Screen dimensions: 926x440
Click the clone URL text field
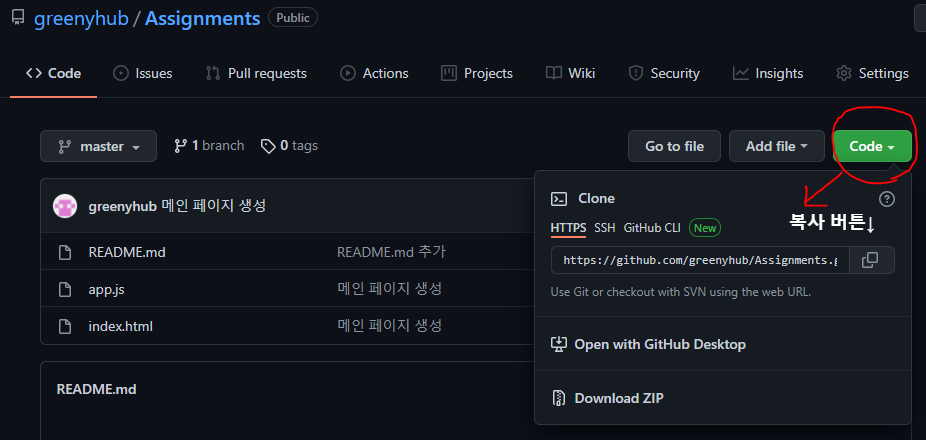tap(700, 260)
